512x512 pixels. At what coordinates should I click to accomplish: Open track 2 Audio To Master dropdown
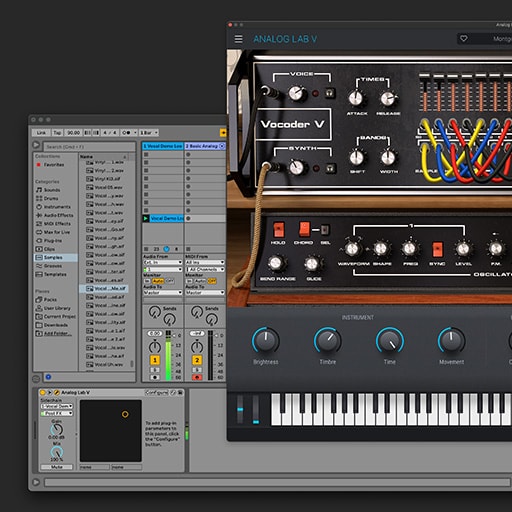205,292
